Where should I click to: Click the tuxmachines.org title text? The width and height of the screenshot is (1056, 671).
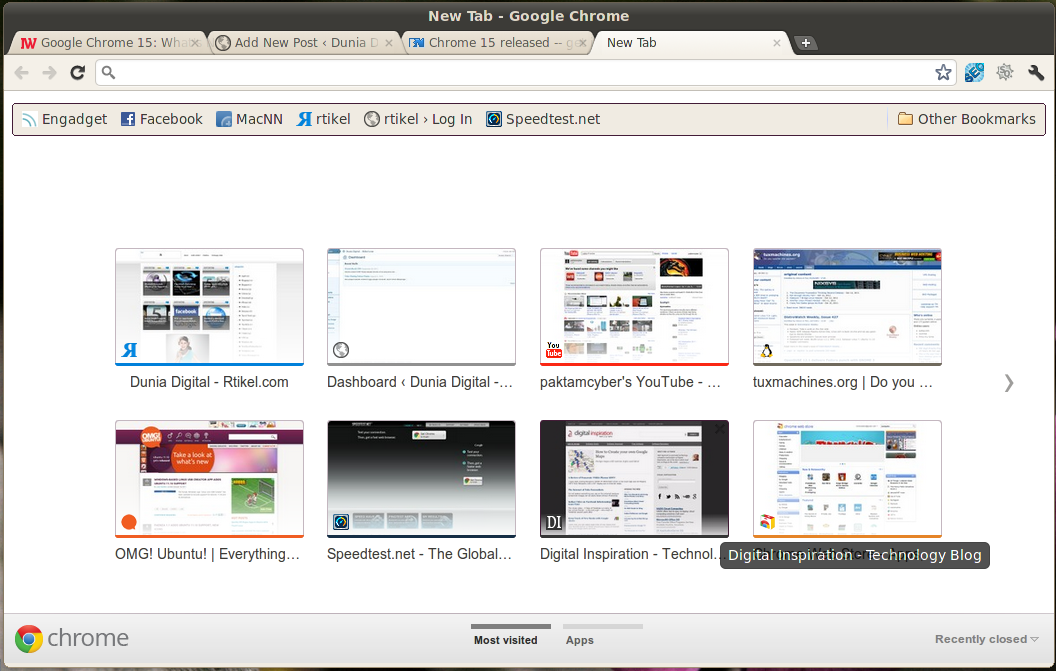[x=843, y=382]
